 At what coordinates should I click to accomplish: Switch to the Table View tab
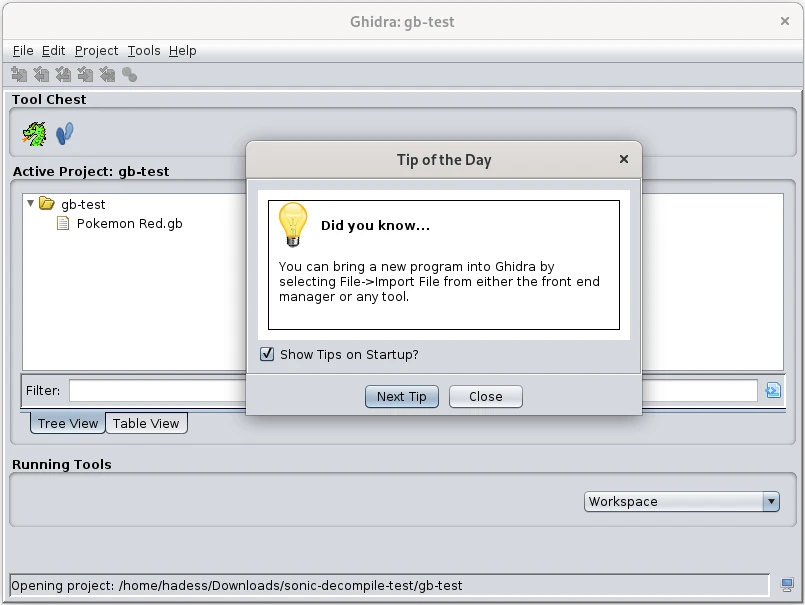(146, 423)
